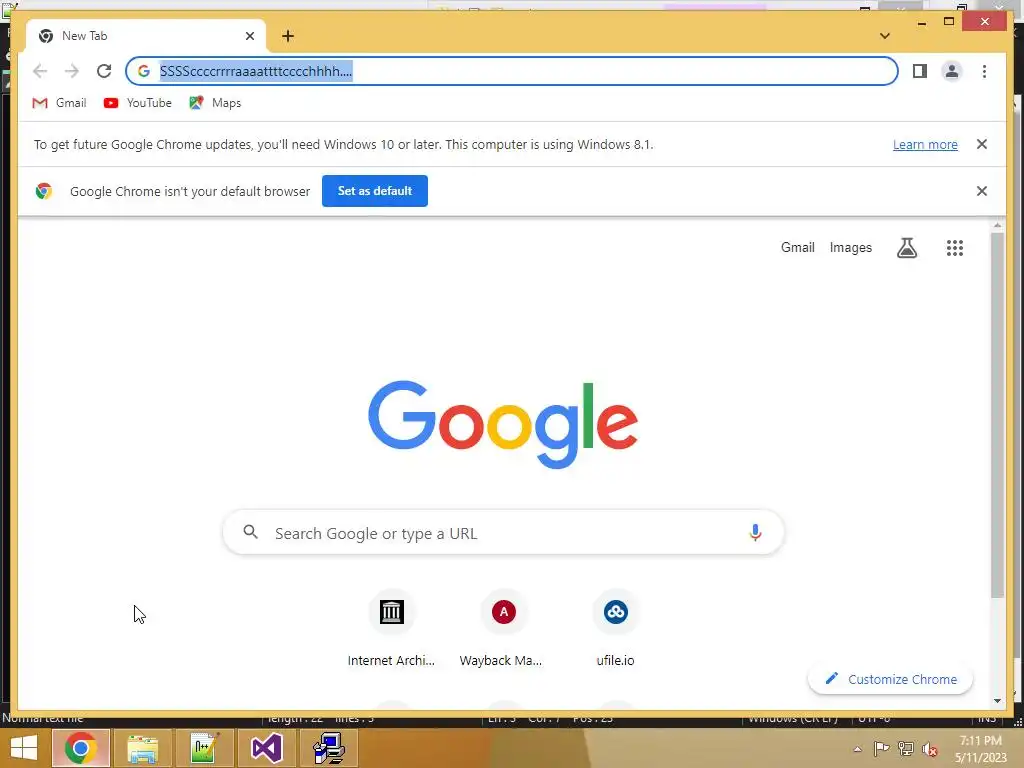The image size is (1024, 768).
Task: Show hidden tray icons arrow
Action: [x=857, y=749]
